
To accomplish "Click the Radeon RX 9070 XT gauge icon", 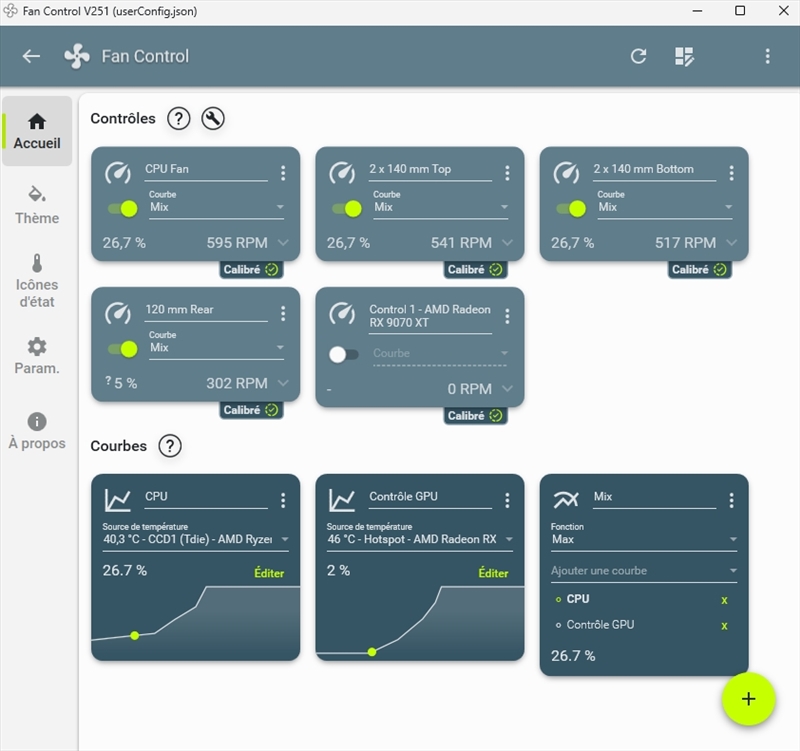I will pos(342,313).
